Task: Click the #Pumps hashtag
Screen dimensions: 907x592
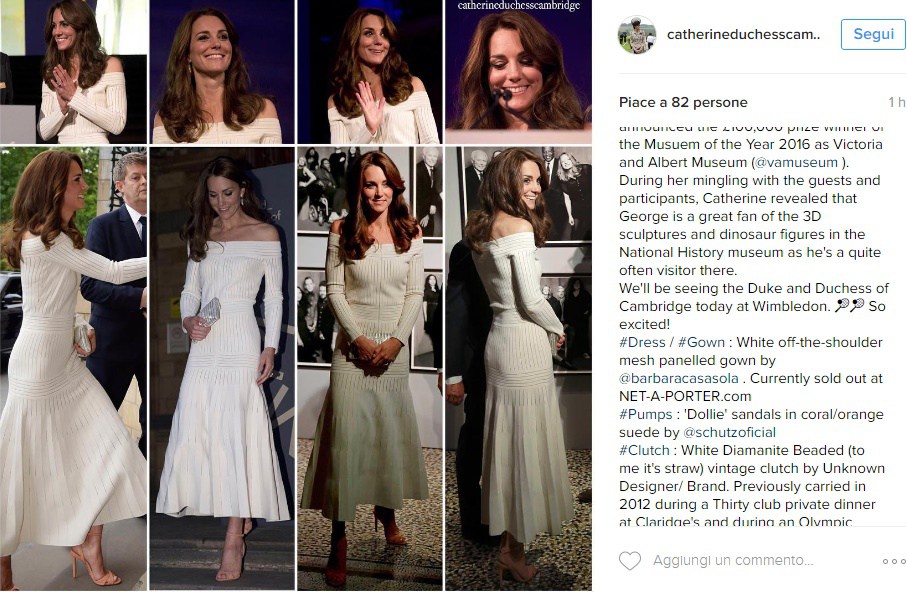Action: pyautogui.click(x=646, y=415)
